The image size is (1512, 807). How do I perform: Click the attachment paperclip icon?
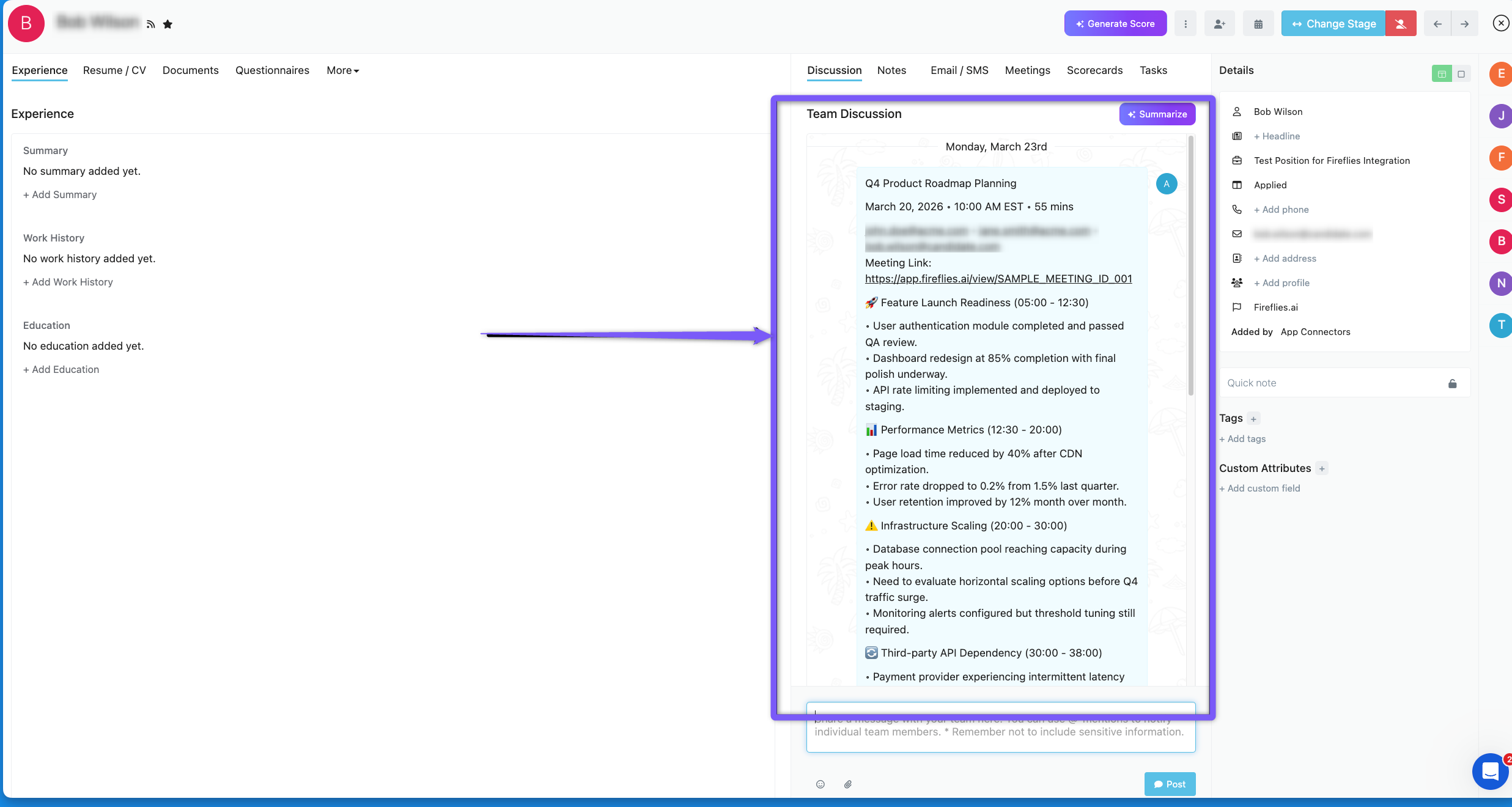[x=847, y=784]
